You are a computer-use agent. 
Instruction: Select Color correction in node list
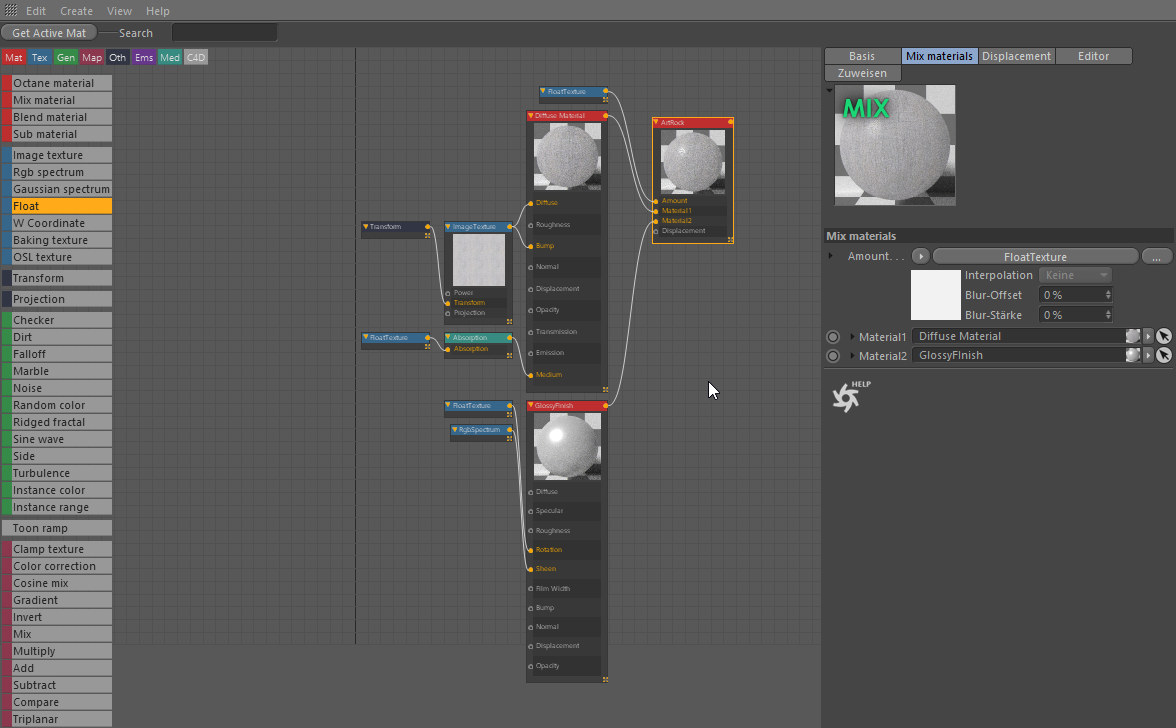57,566
